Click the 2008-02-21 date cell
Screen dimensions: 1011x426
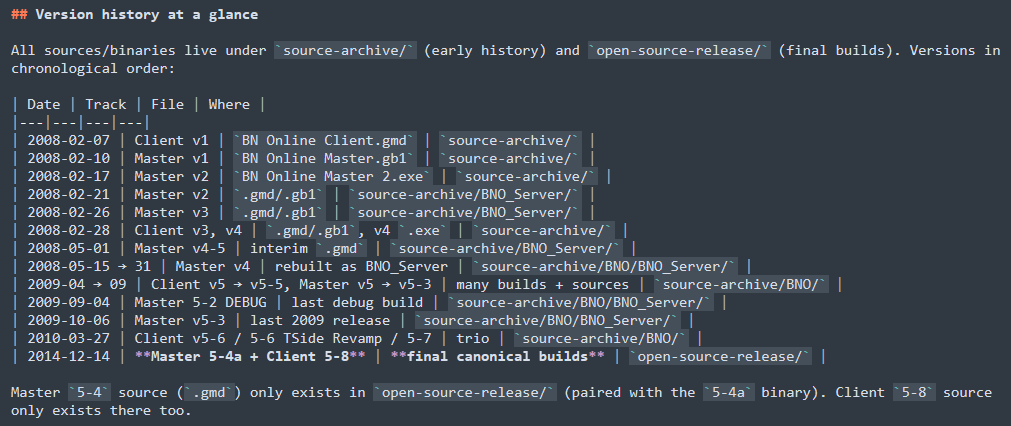click(x=68, y=195)
